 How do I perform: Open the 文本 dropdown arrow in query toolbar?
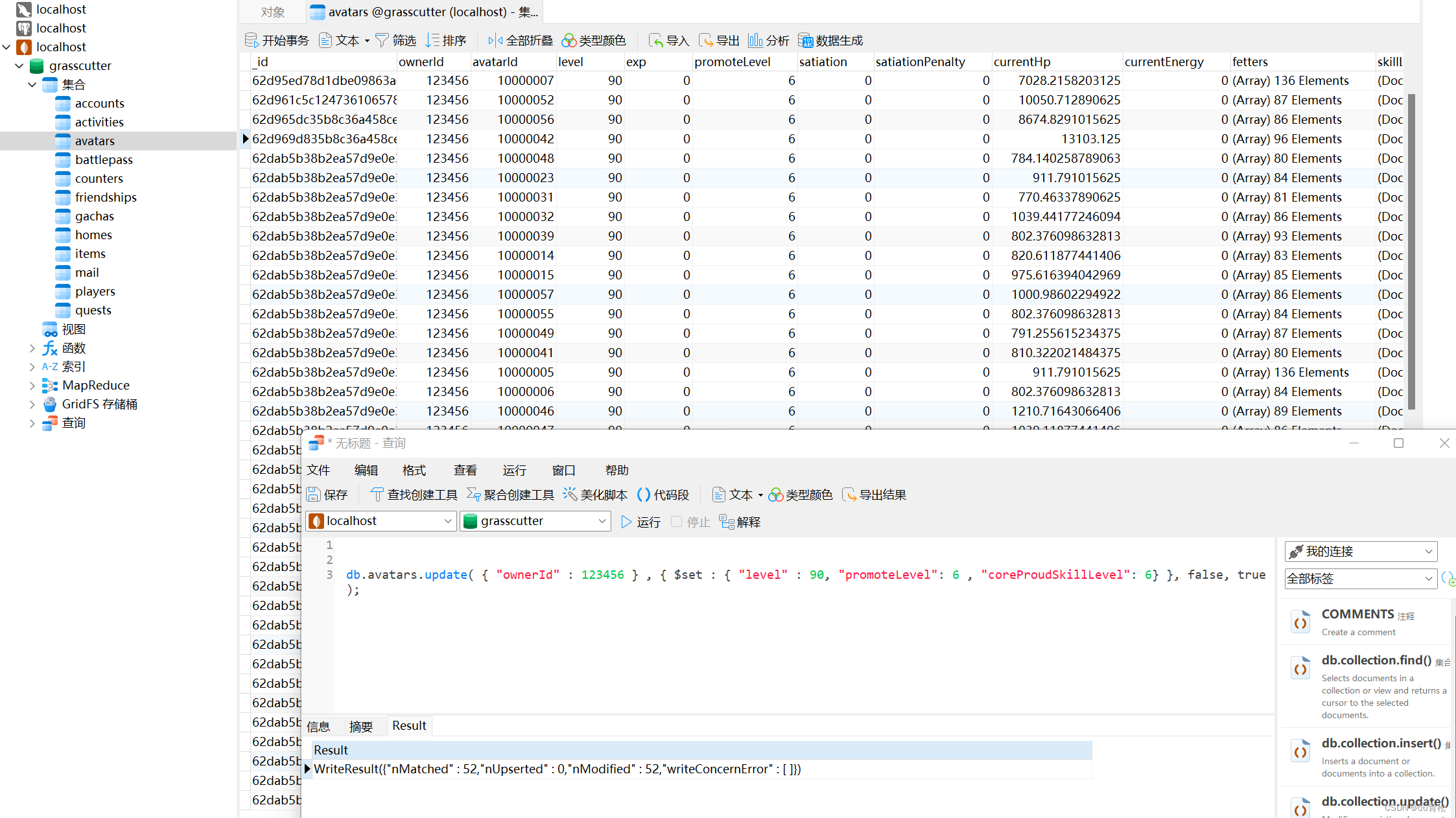point(760,495)
